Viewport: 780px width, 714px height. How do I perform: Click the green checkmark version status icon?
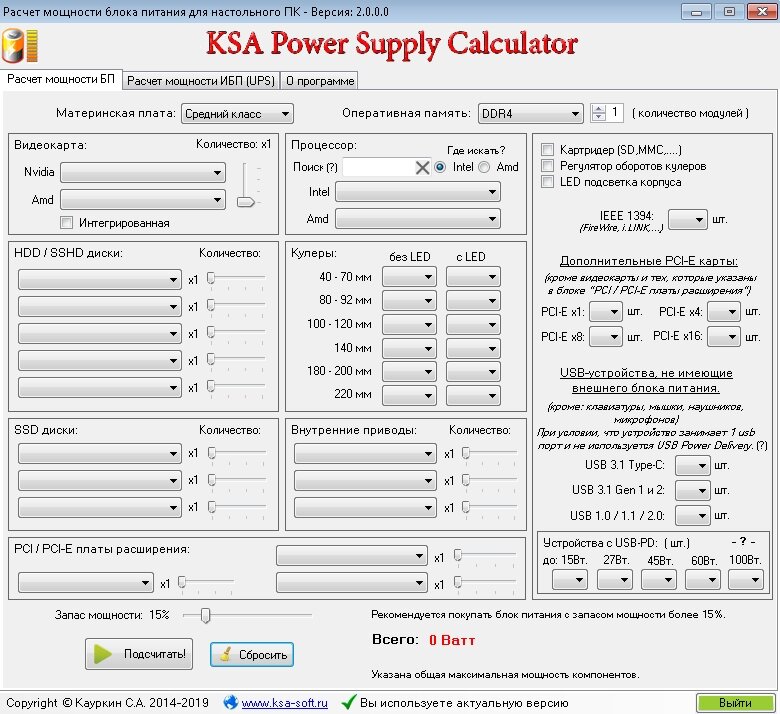pyautogui.click(x=349, y=702)
